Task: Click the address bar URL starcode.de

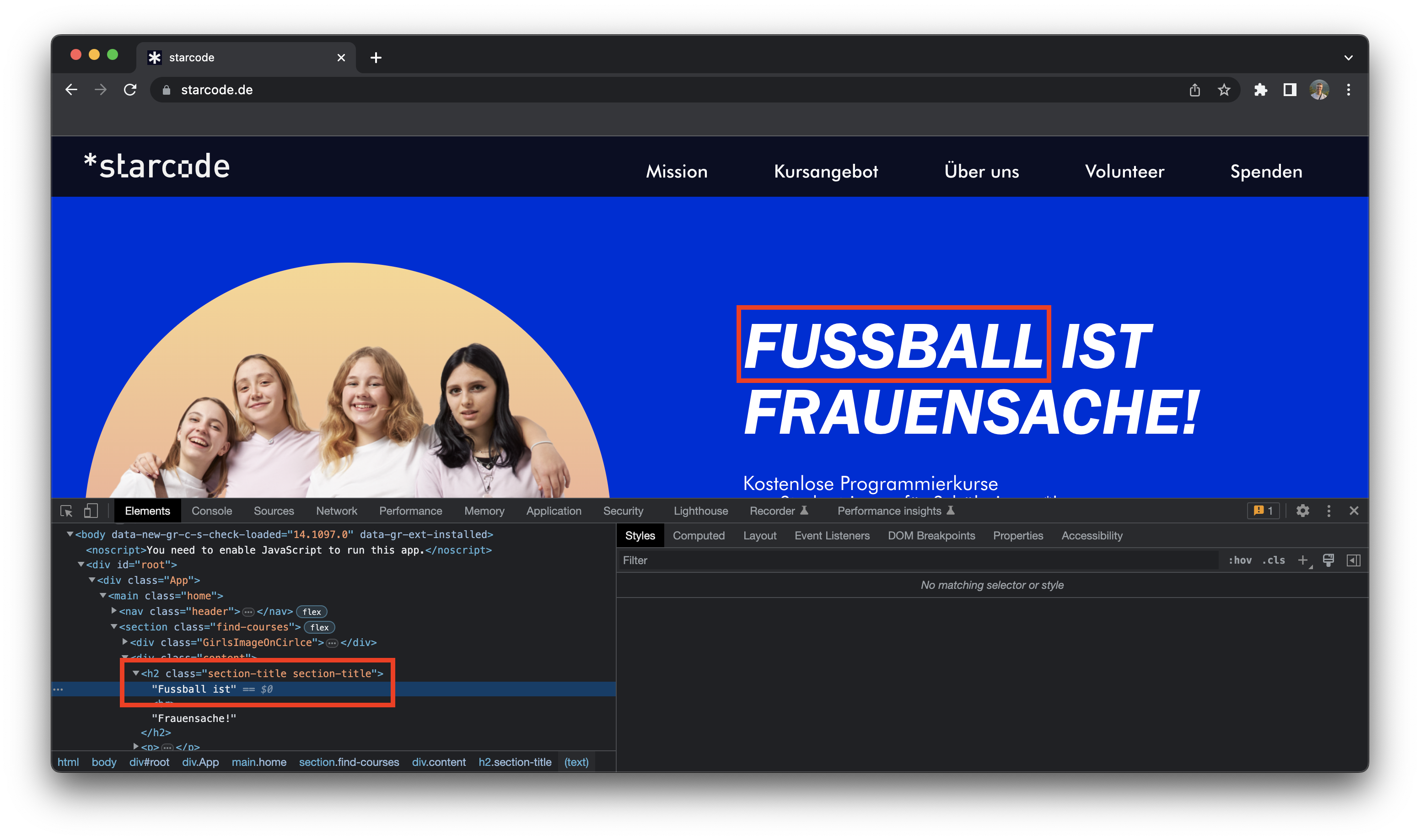Action: [x=216, y=89]
